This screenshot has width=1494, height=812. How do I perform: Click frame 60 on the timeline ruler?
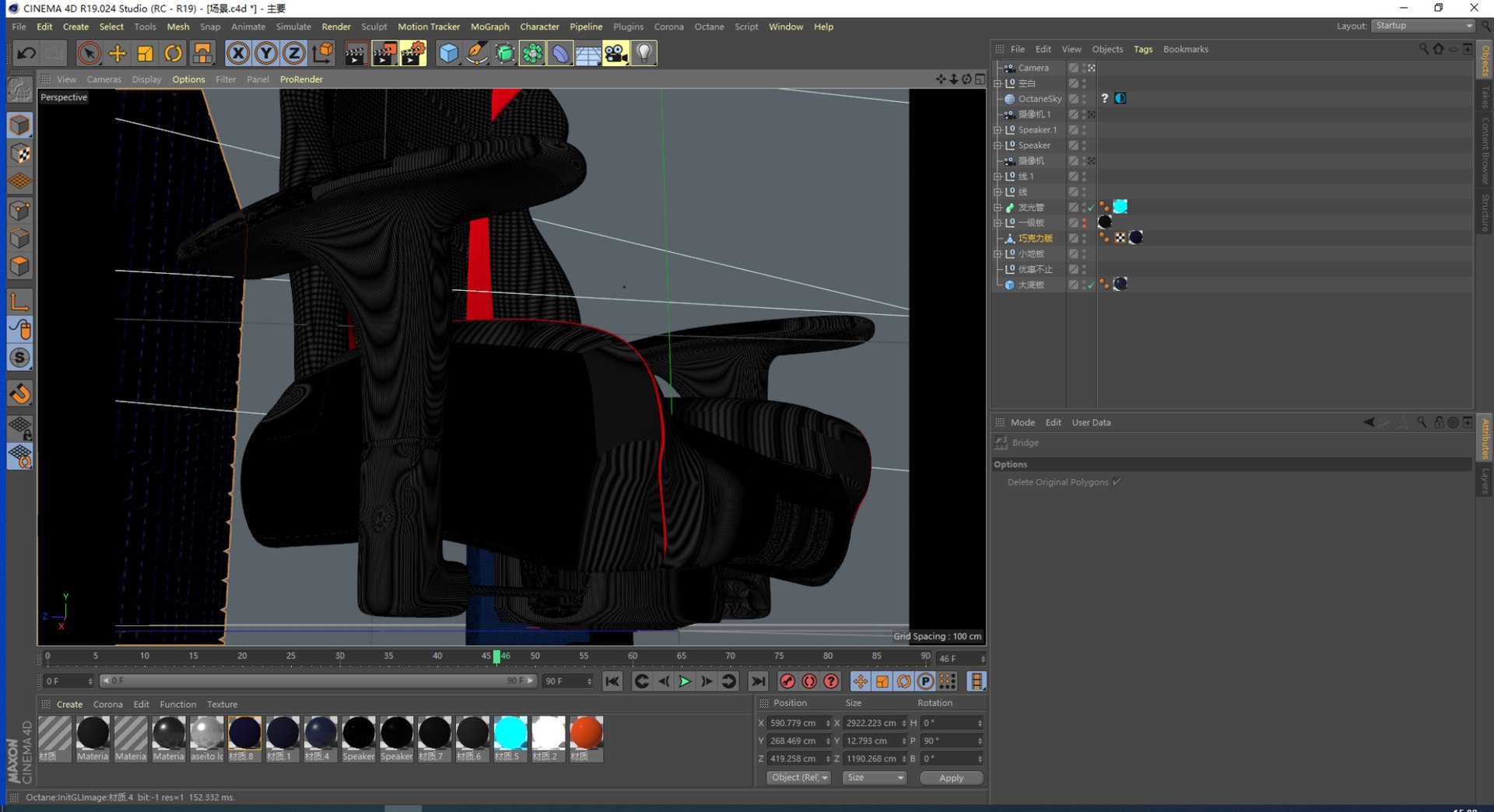click(633, 656)
